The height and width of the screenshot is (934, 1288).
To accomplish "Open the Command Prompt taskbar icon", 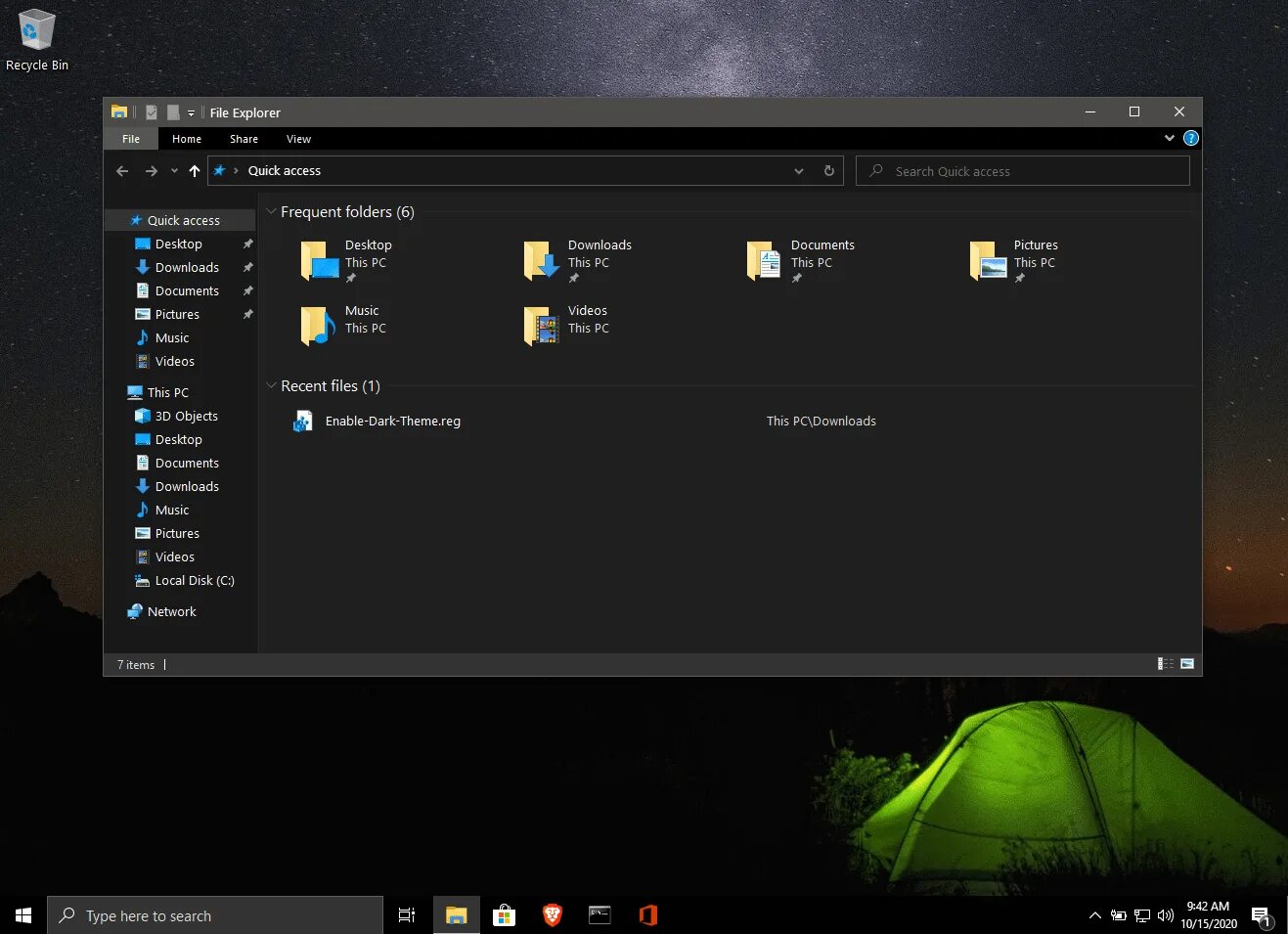I will point(600,915).
